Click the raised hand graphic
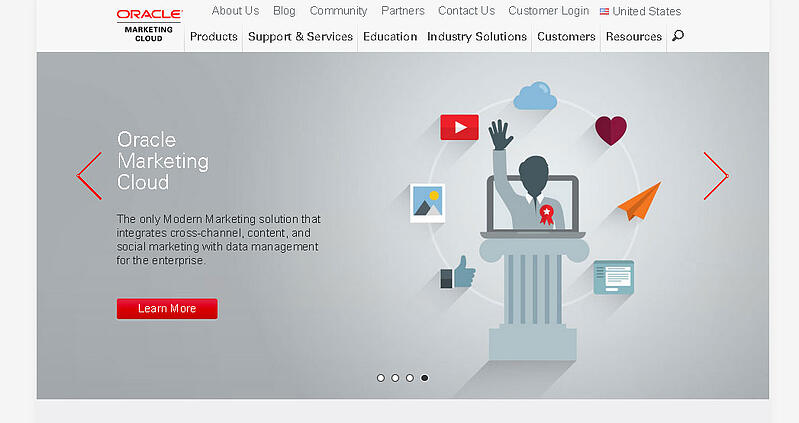799x423 pixels. [x=500, y=135]
